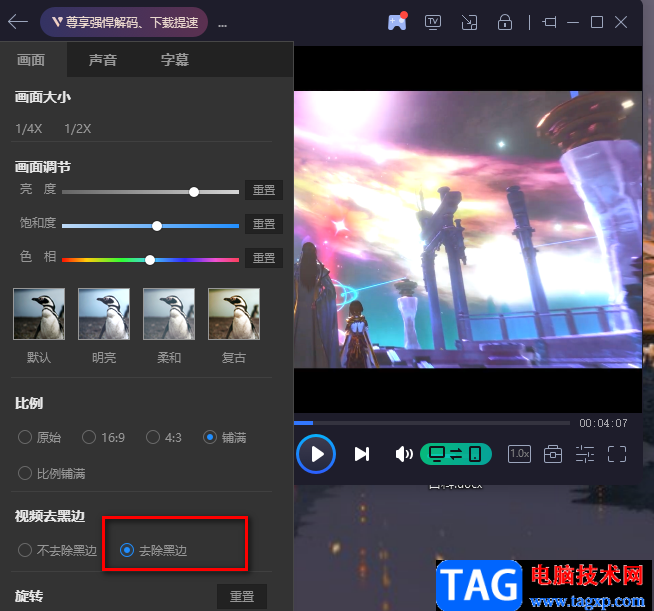Image resolution: width=654 pixels, height=611 pixels.
Task: Set picture size to 1/2X
Action: coord(78,128)
